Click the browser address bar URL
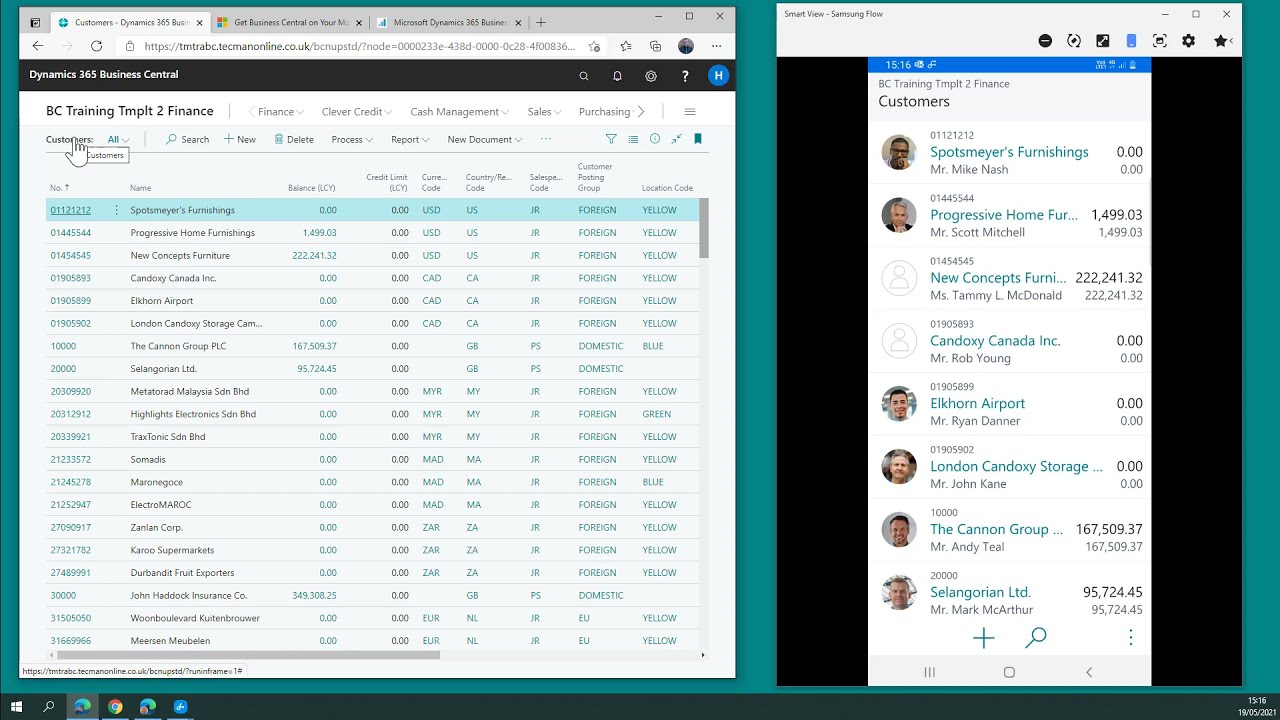Viewport: 1280px width, 720px height. pos(359,46)
